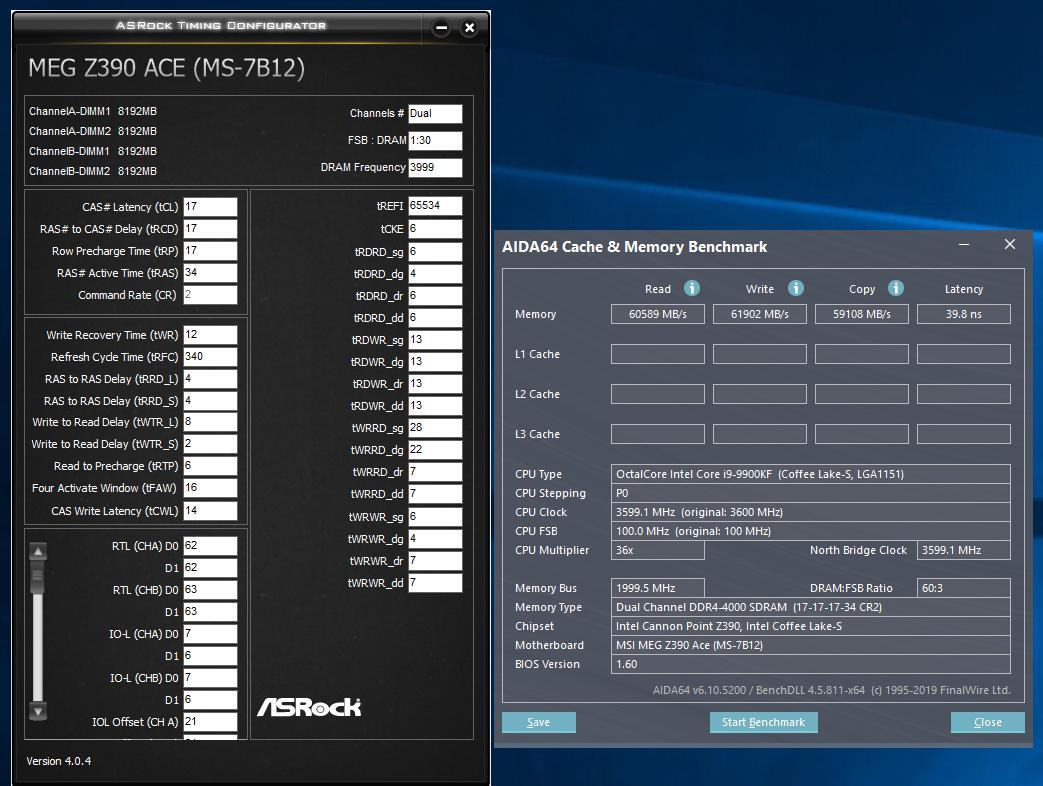This screenshot has width=1043, height=786.
Task: Minimize the ASRock Timing Configurator window
Action: pyautogui.click(x=441, y=28)
